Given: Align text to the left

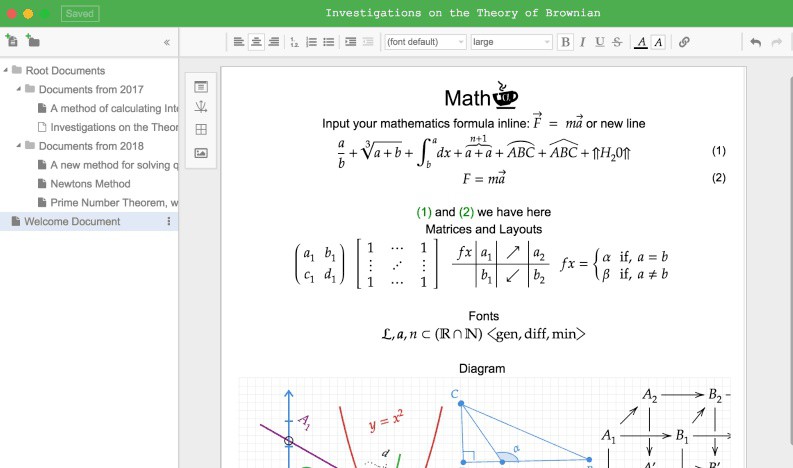Looking at the screenshot, I should pyautogui.click(x=239, y=42).
